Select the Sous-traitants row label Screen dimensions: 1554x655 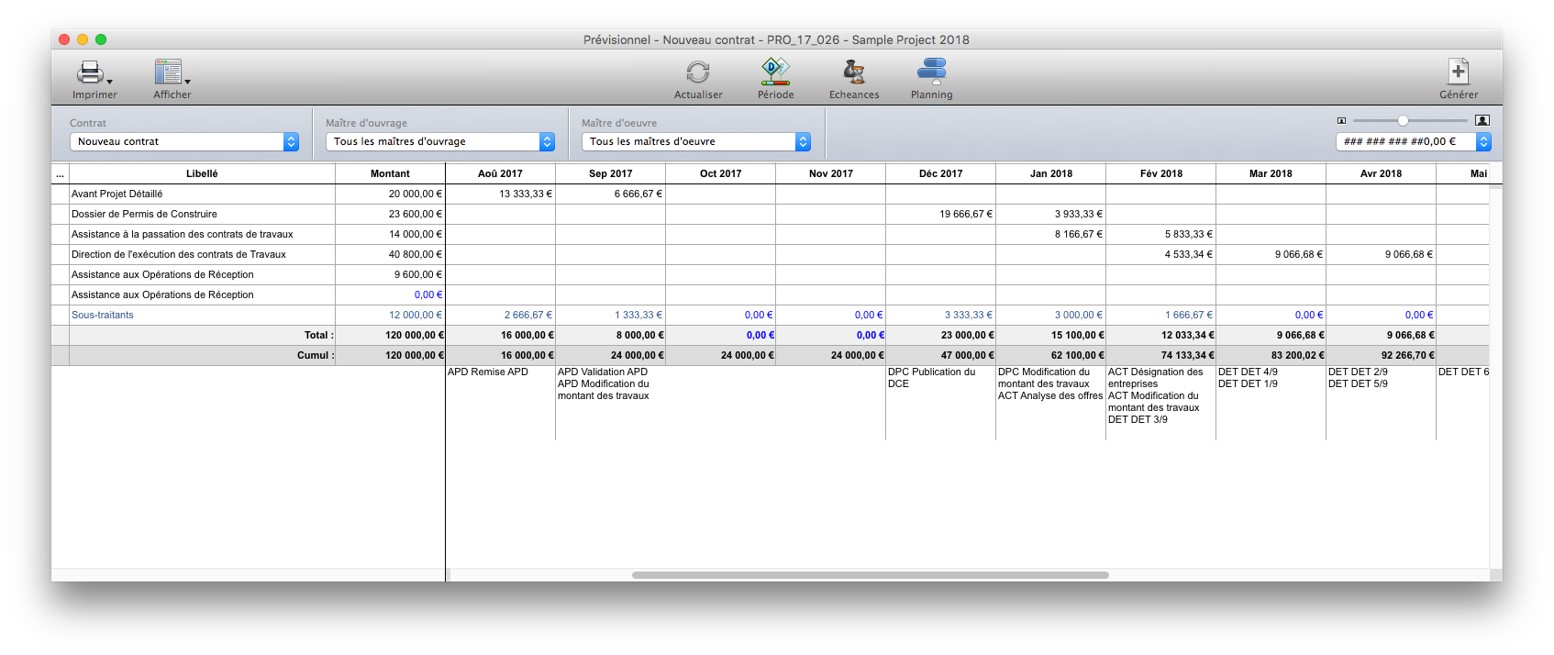(102, 314)
